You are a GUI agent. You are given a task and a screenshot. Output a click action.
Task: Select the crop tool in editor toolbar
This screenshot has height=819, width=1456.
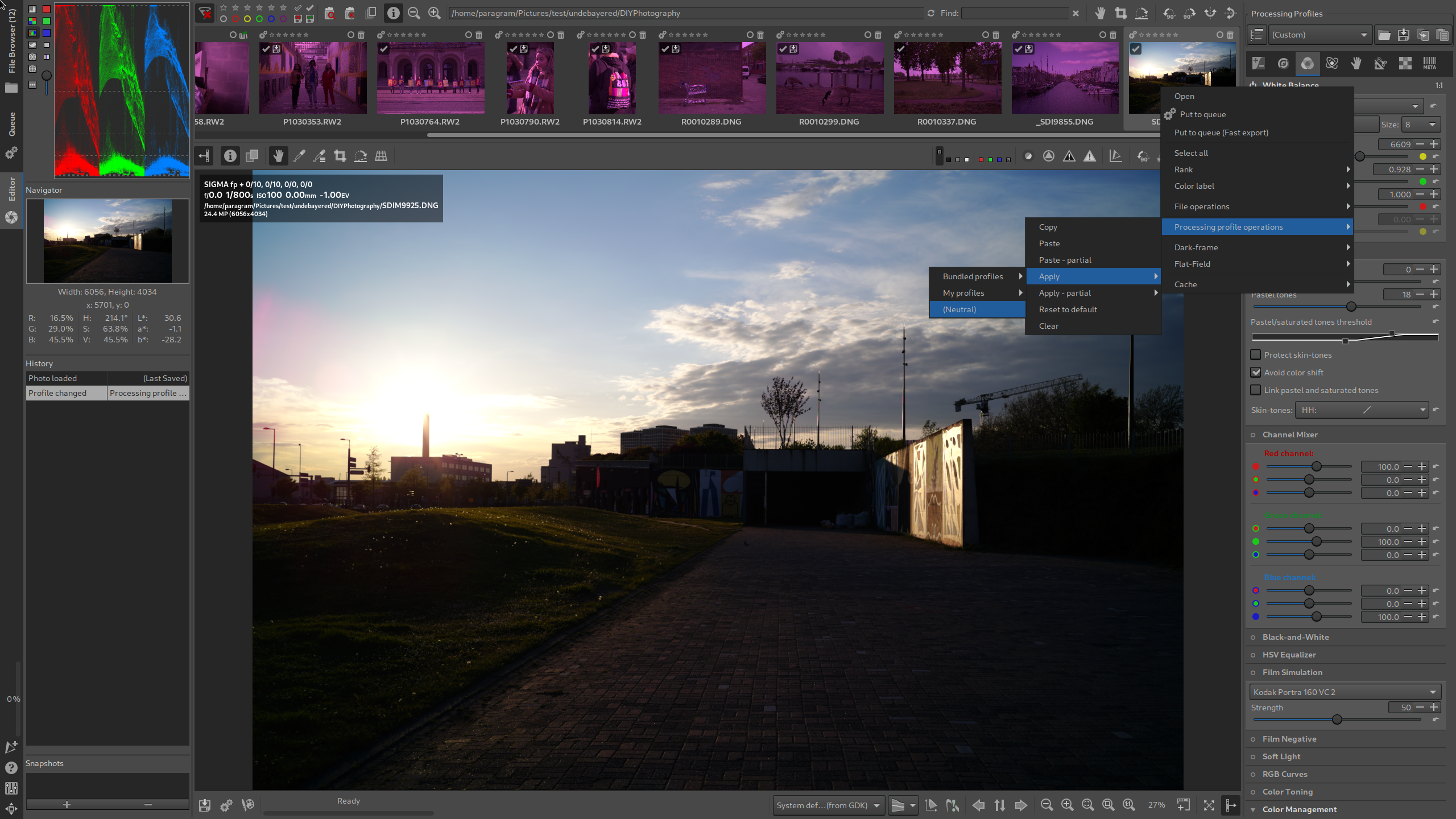coord(340,156)
